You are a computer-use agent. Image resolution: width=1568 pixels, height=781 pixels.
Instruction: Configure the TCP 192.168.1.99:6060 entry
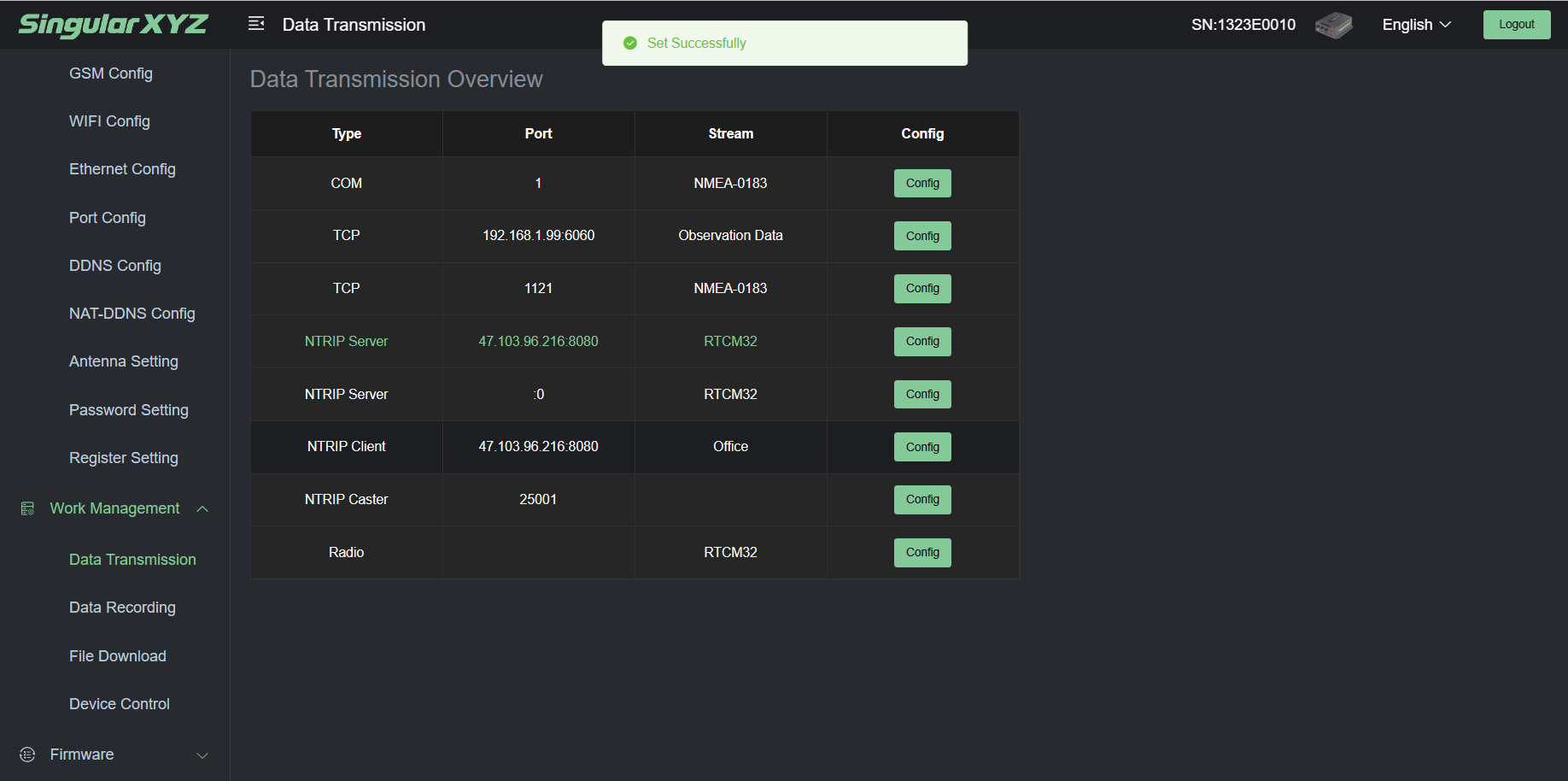click(922, 237)
